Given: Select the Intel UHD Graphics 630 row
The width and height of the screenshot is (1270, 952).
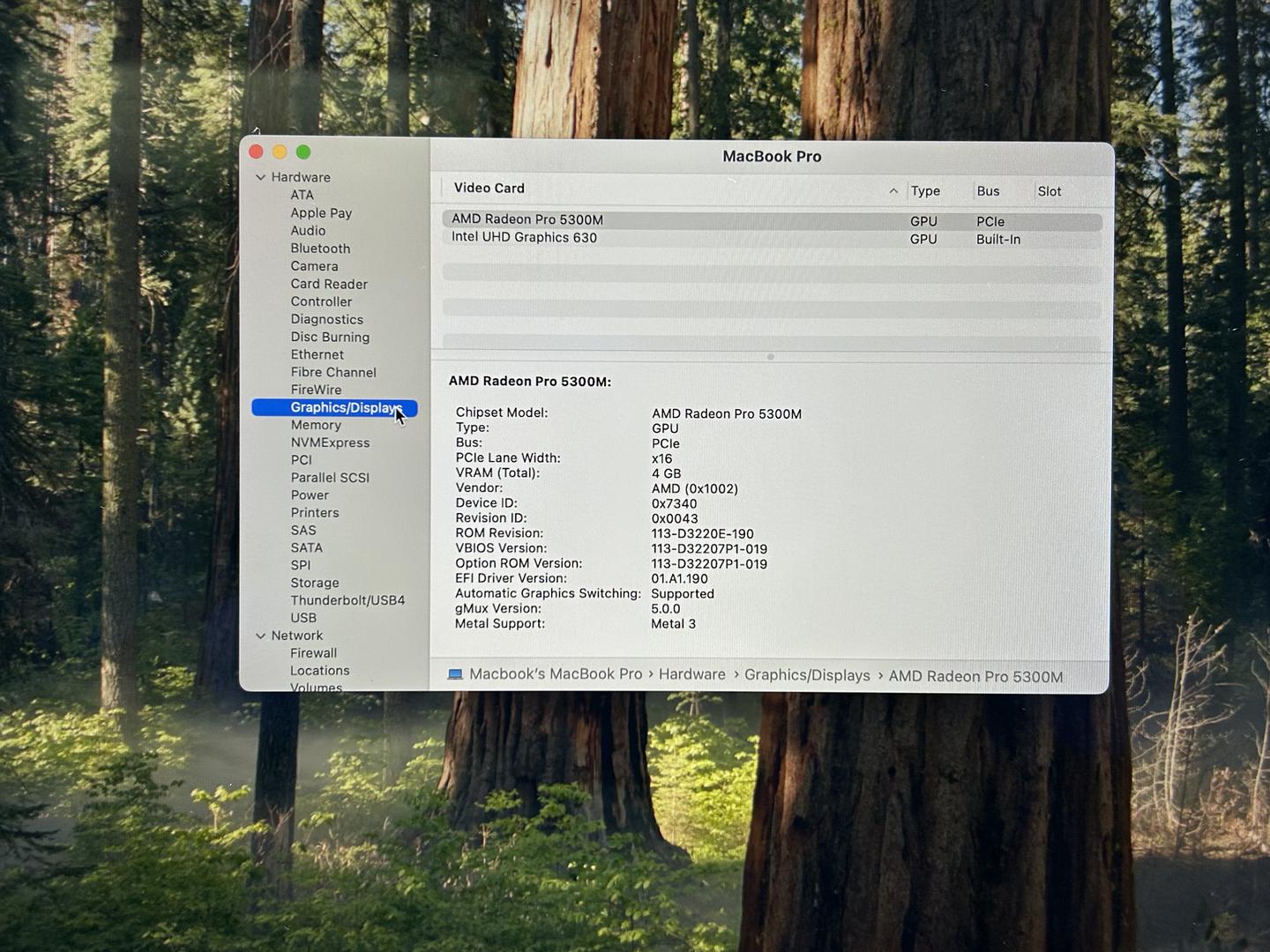Looking at the screenshot, I should point(772,238).
